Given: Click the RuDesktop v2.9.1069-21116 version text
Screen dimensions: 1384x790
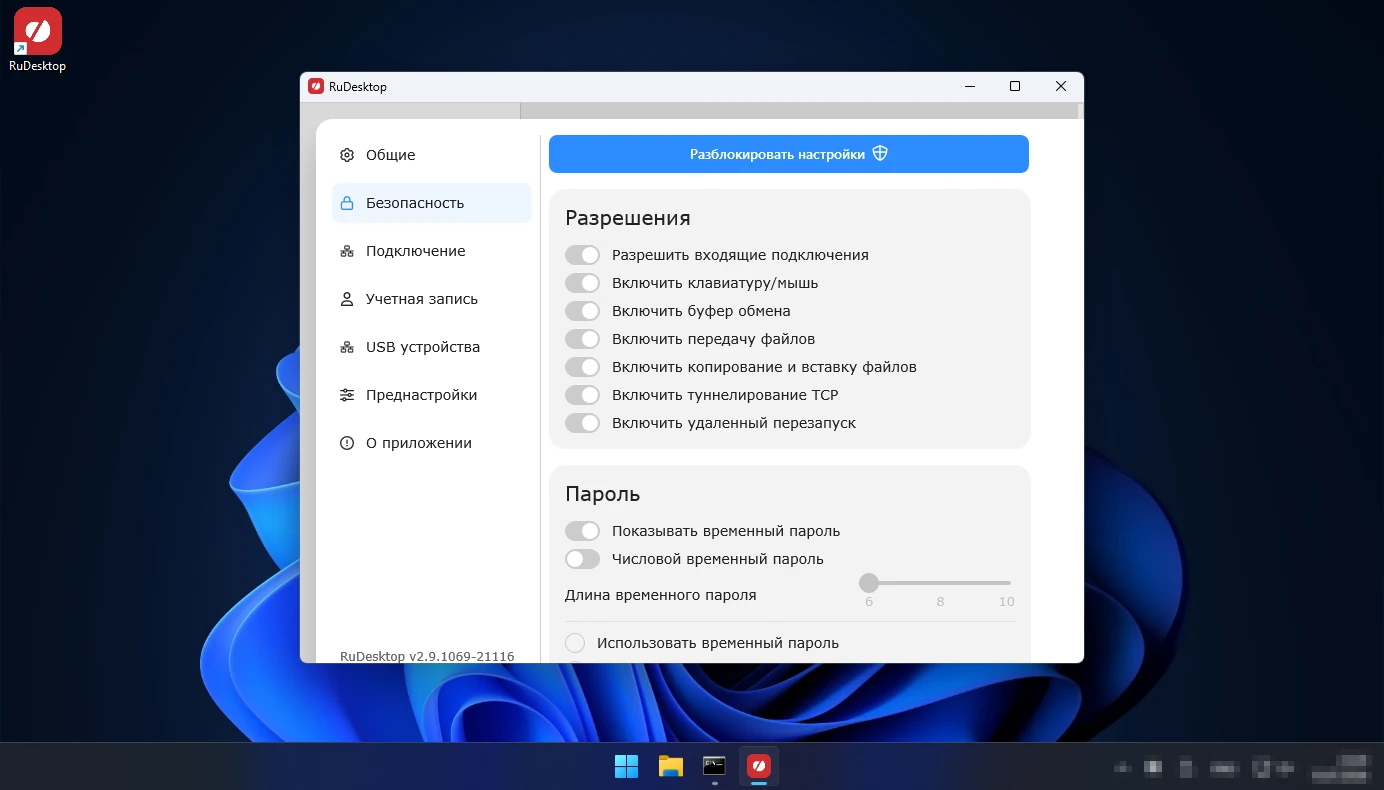Looking at the screenshot, I should pyautogui.click(x=427, y=656).
